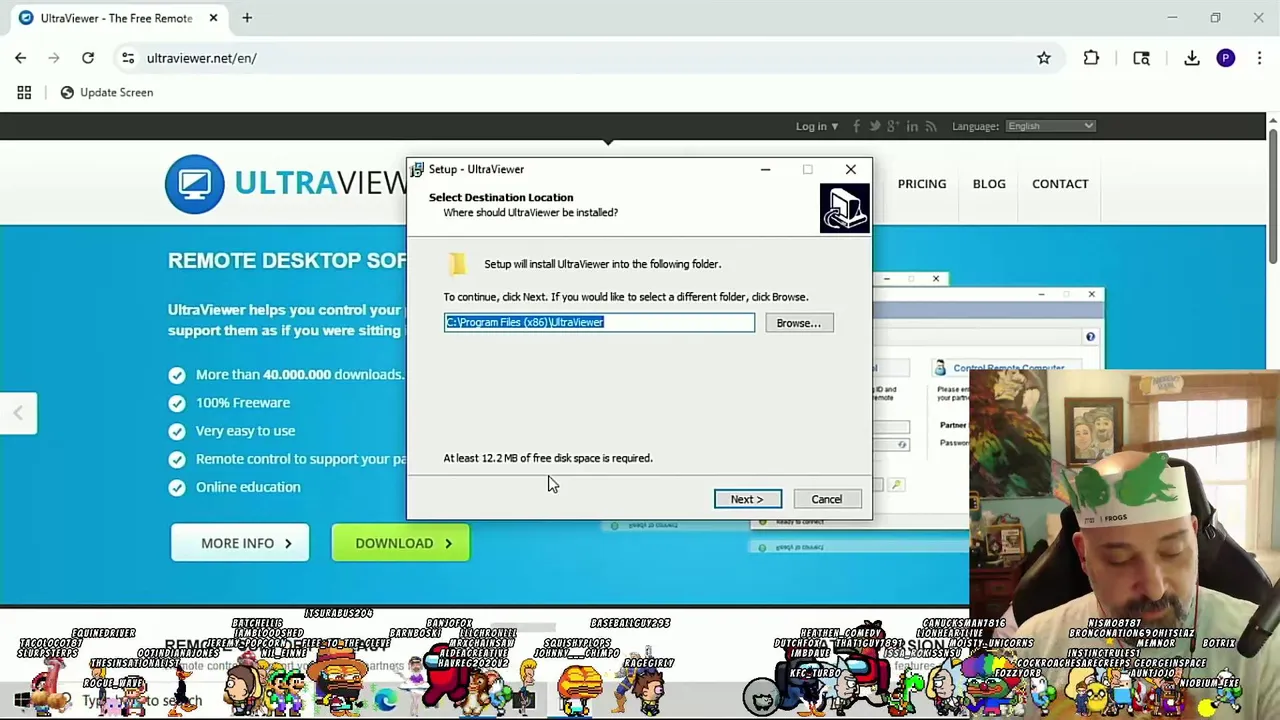Select the UltraViewer browser tab
This screenshot has height=720, width=1280.
(x=117, y=18)
